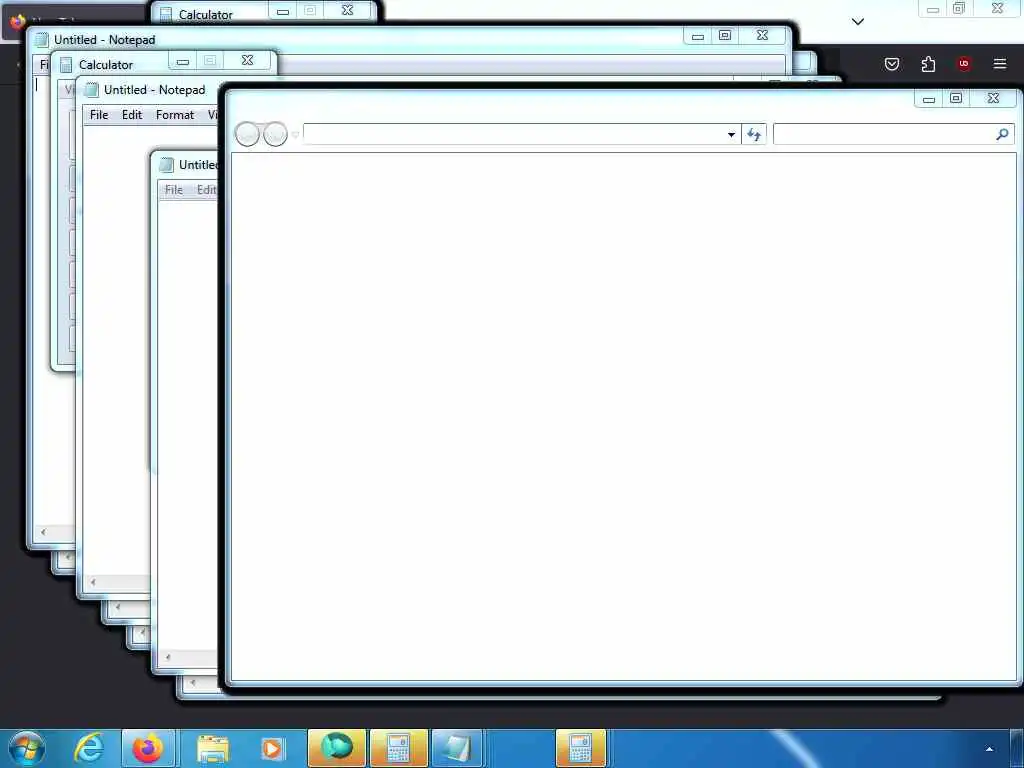This screenshot has height=768, width=1024.
Task: Open the Windows Start orb
Action: coord(26,748)
